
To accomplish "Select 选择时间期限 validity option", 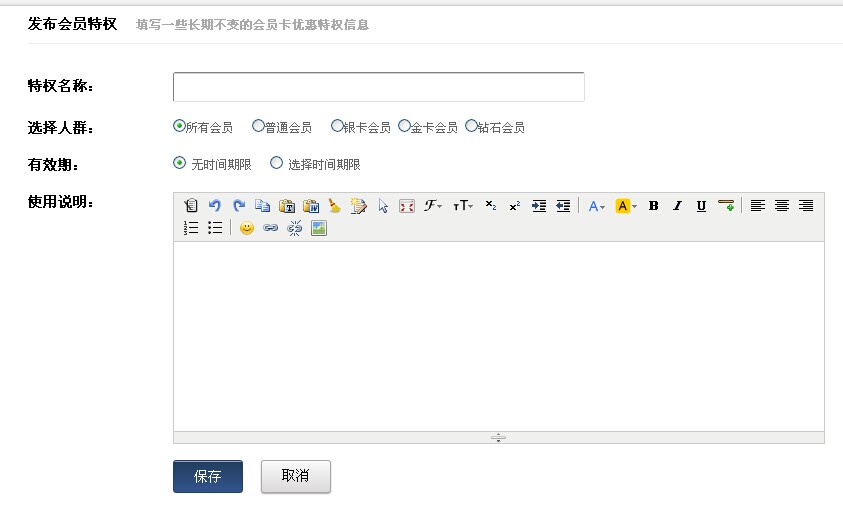I will pyautogui.click(x=277, y=163).
